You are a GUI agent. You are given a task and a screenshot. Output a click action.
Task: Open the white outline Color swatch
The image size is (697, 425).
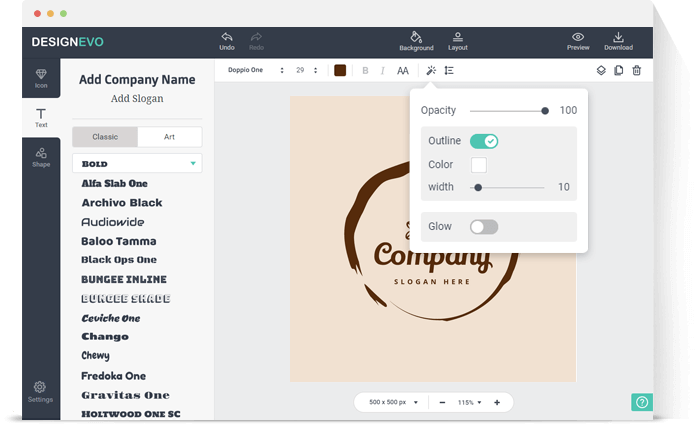[x=479, y=164]
